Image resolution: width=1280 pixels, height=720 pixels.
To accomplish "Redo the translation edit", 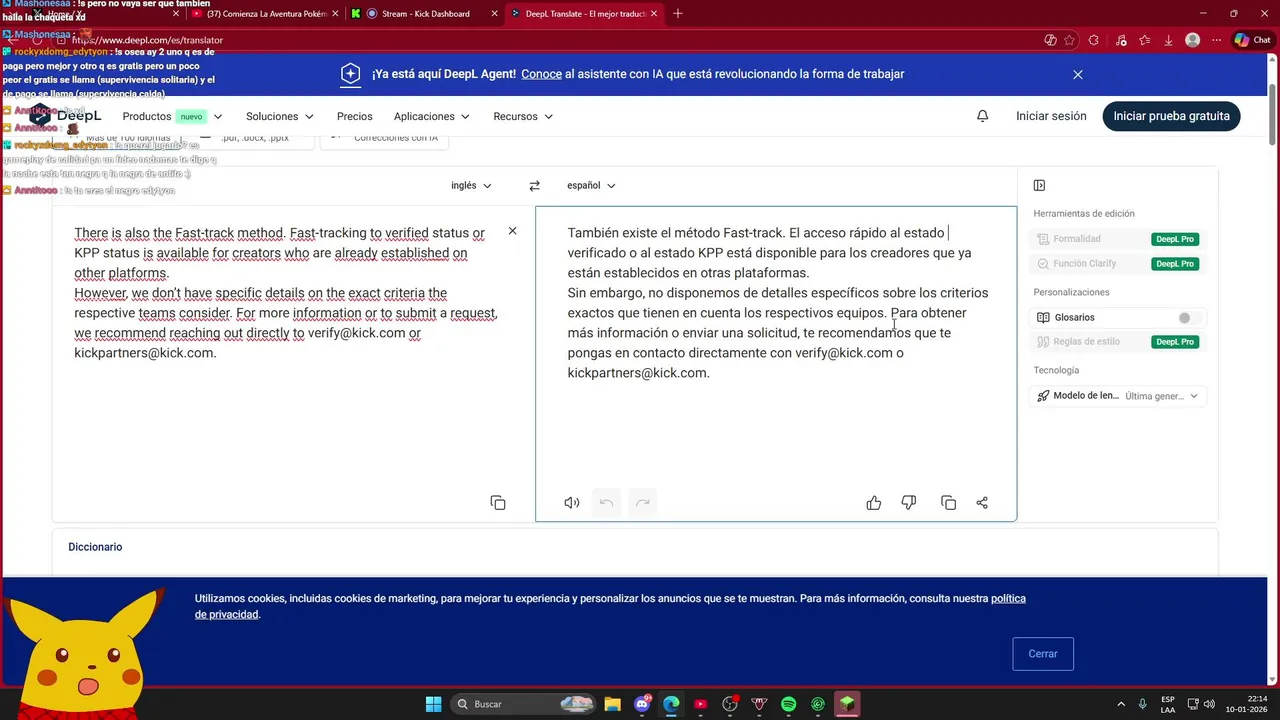I will 643,503.
